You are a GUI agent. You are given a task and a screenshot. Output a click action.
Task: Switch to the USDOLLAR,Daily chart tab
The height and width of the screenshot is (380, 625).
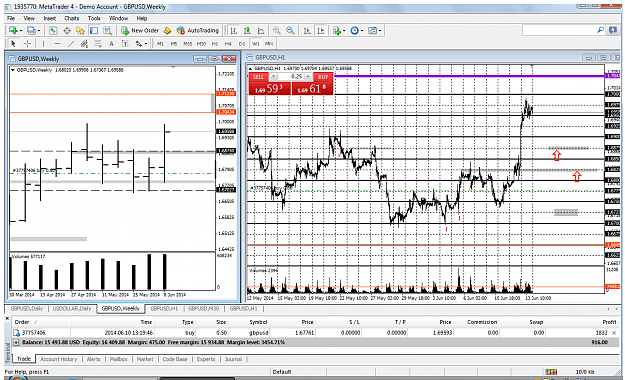[x=72, y=309]
